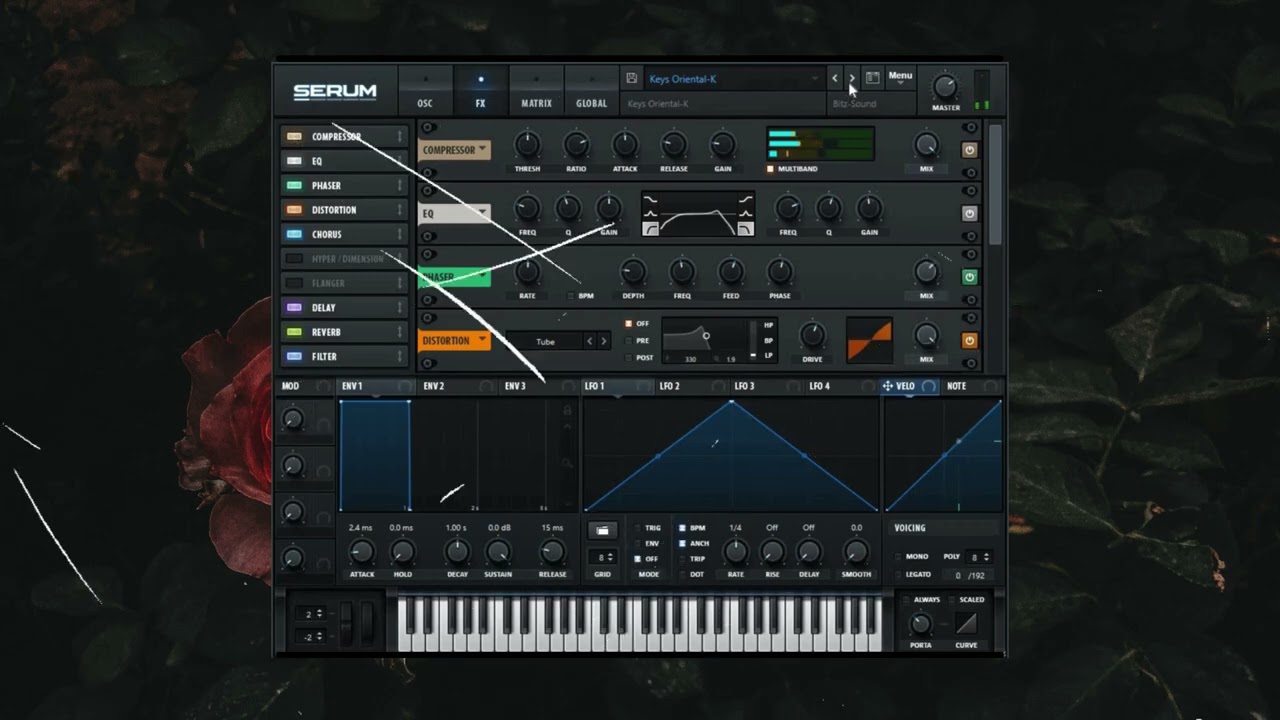Click the portamento Curve shape icon
Screen dimensions: 1280x720
click(966, 623)
